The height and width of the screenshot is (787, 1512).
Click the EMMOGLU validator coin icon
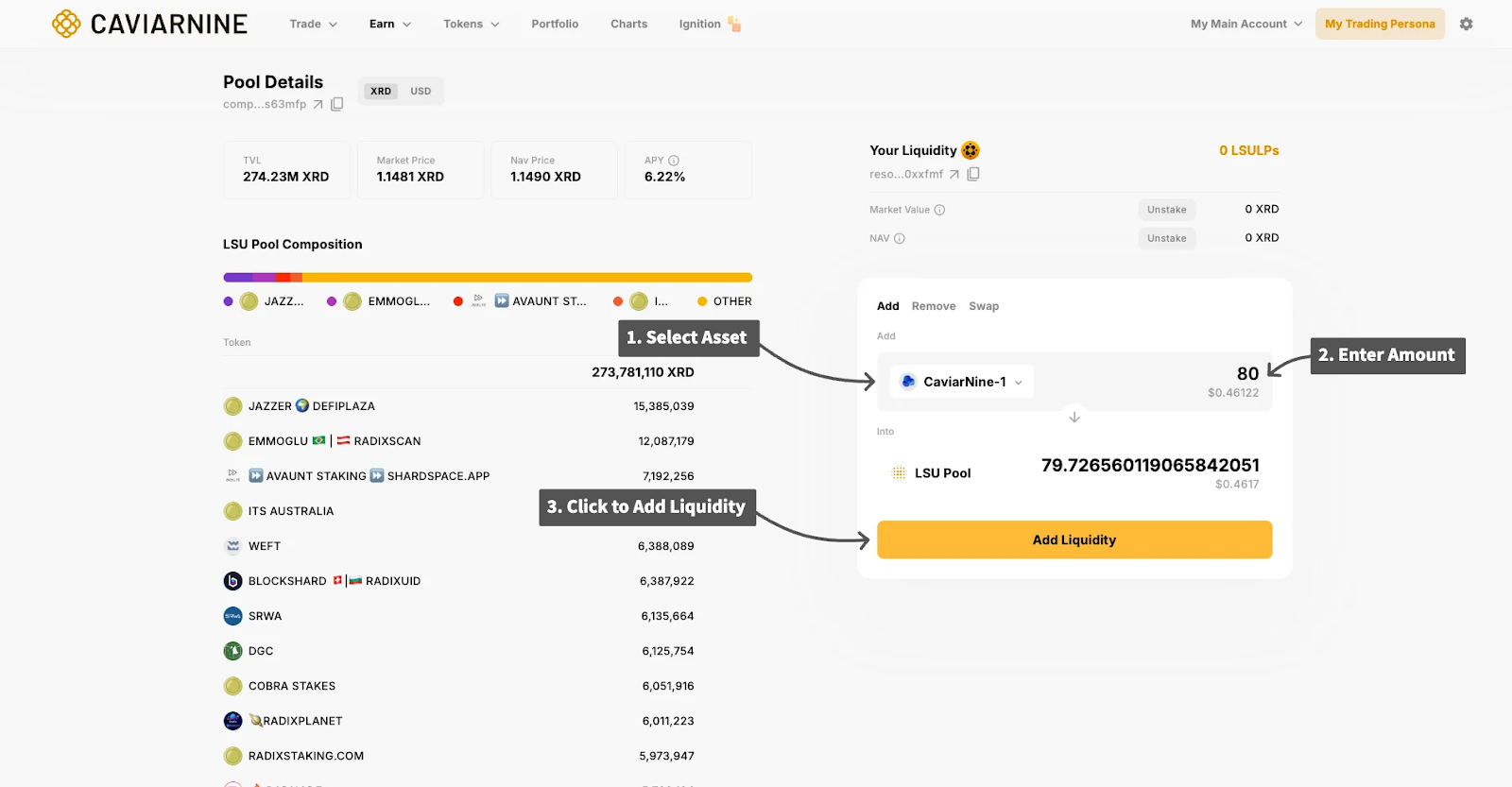tap(233, 441)
